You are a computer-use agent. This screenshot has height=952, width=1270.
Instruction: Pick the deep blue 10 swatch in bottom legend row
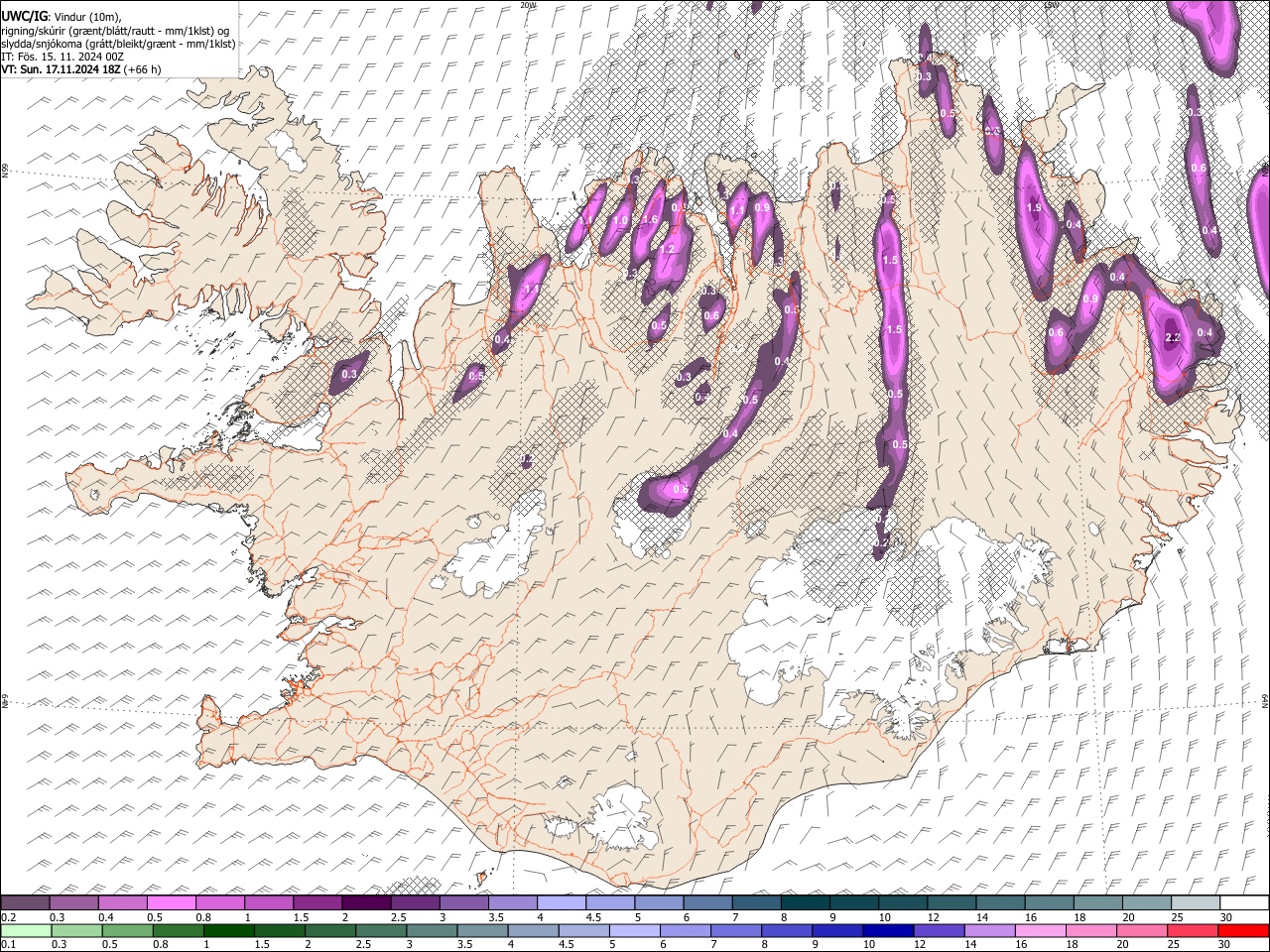[887, 930]
